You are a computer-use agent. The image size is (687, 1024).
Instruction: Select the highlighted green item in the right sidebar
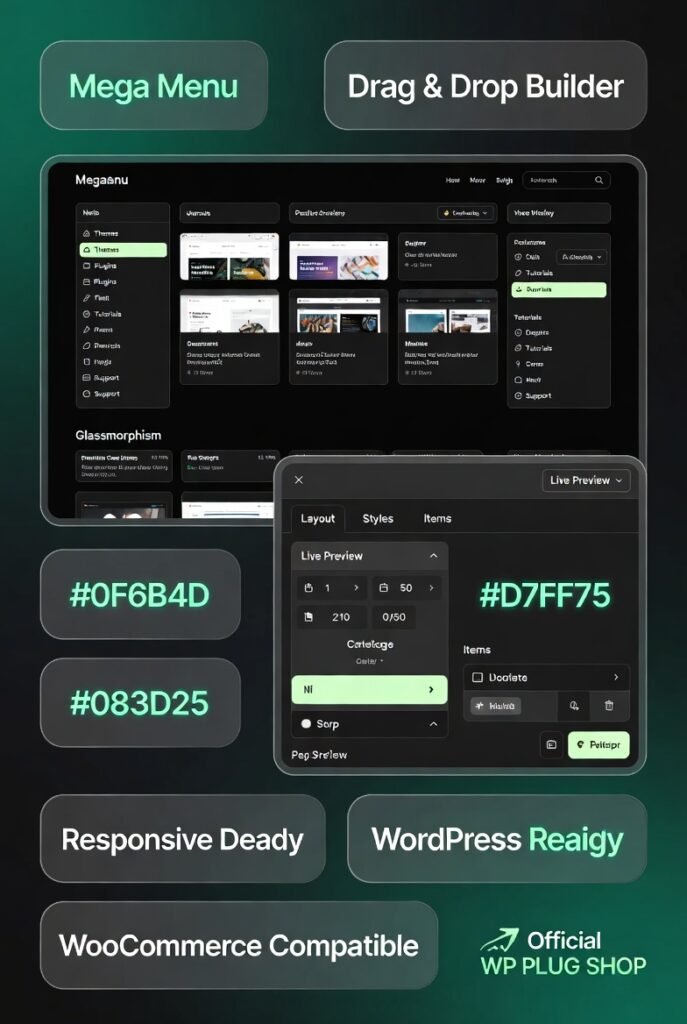click(559, 289)
